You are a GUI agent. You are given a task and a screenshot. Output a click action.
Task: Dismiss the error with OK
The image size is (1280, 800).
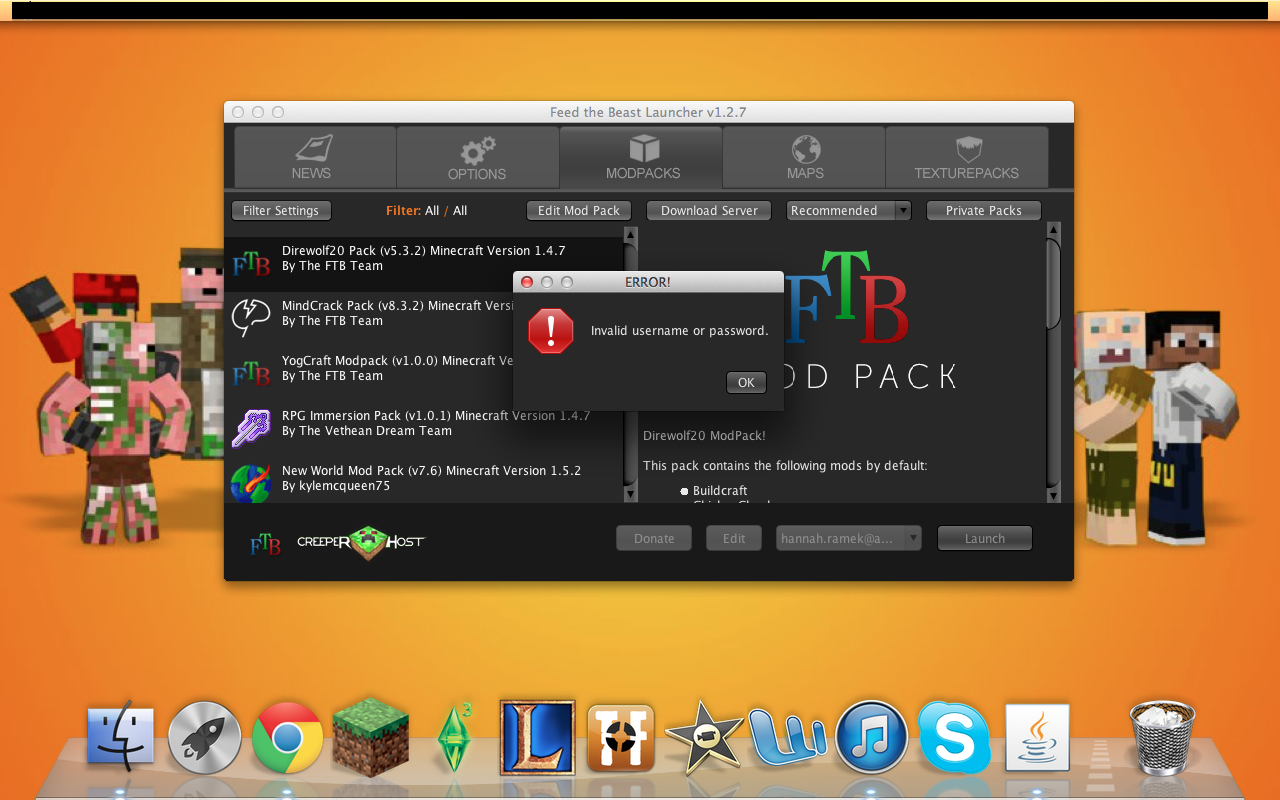(x=746, y=383)
